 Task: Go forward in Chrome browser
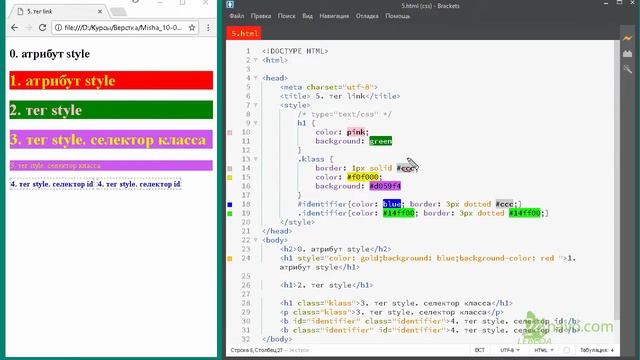pos(29,28)
